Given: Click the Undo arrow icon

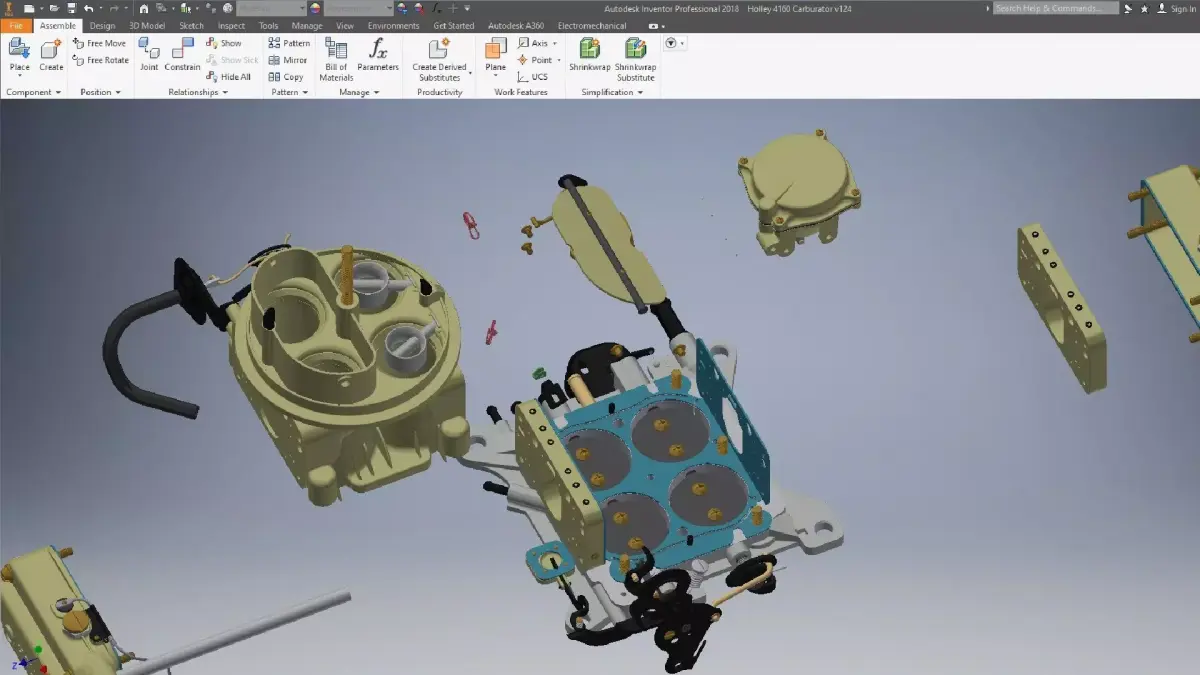Looking at the screenshot, I should pos(89,8).
